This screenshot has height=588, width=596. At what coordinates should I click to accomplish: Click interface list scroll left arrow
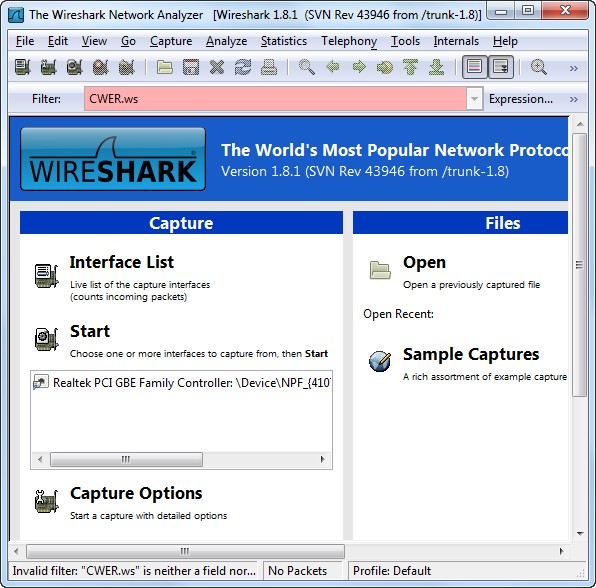tap(40, 459)
